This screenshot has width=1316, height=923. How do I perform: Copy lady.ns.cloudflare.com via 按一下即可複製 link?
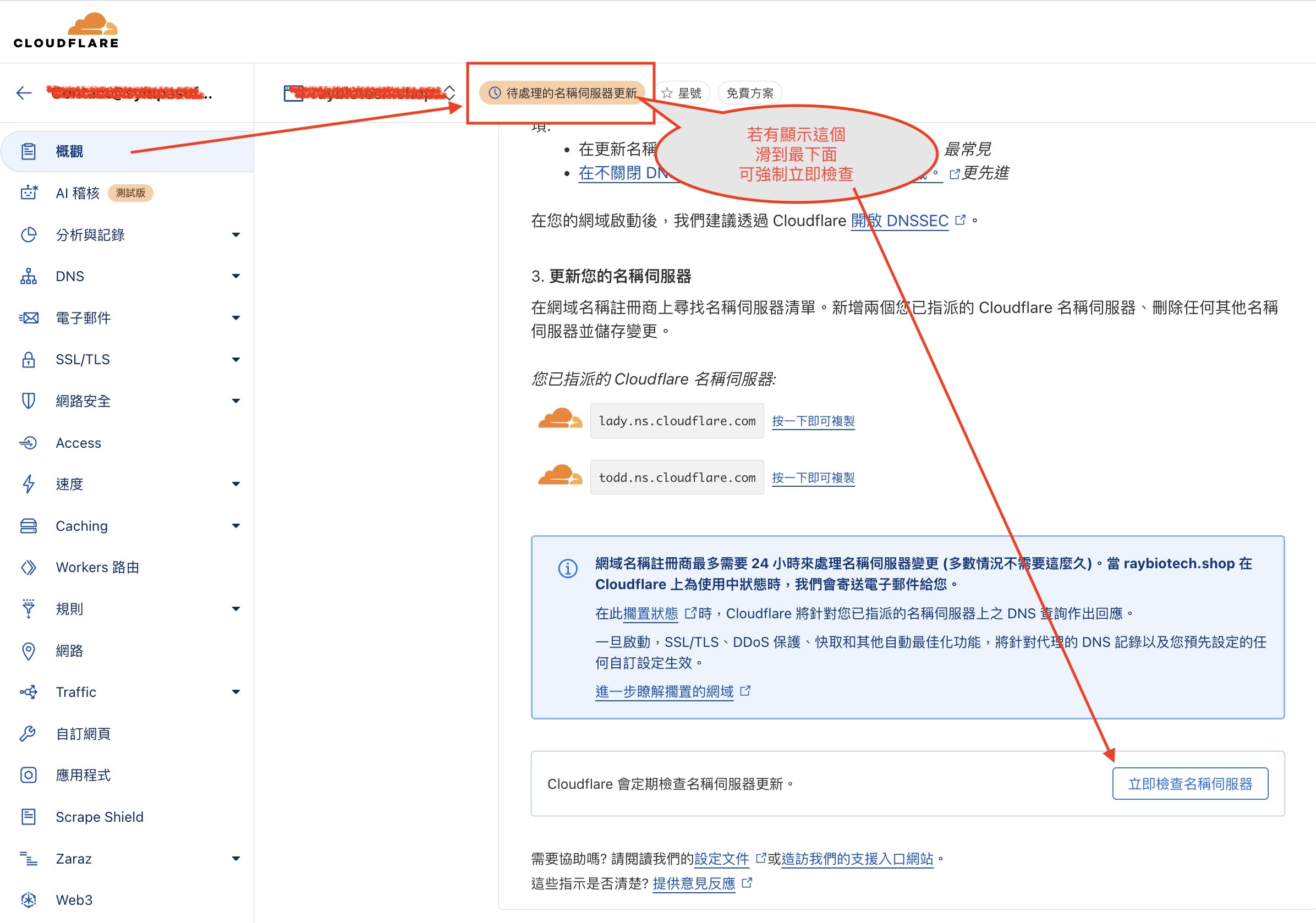click(x=813, y=421)
